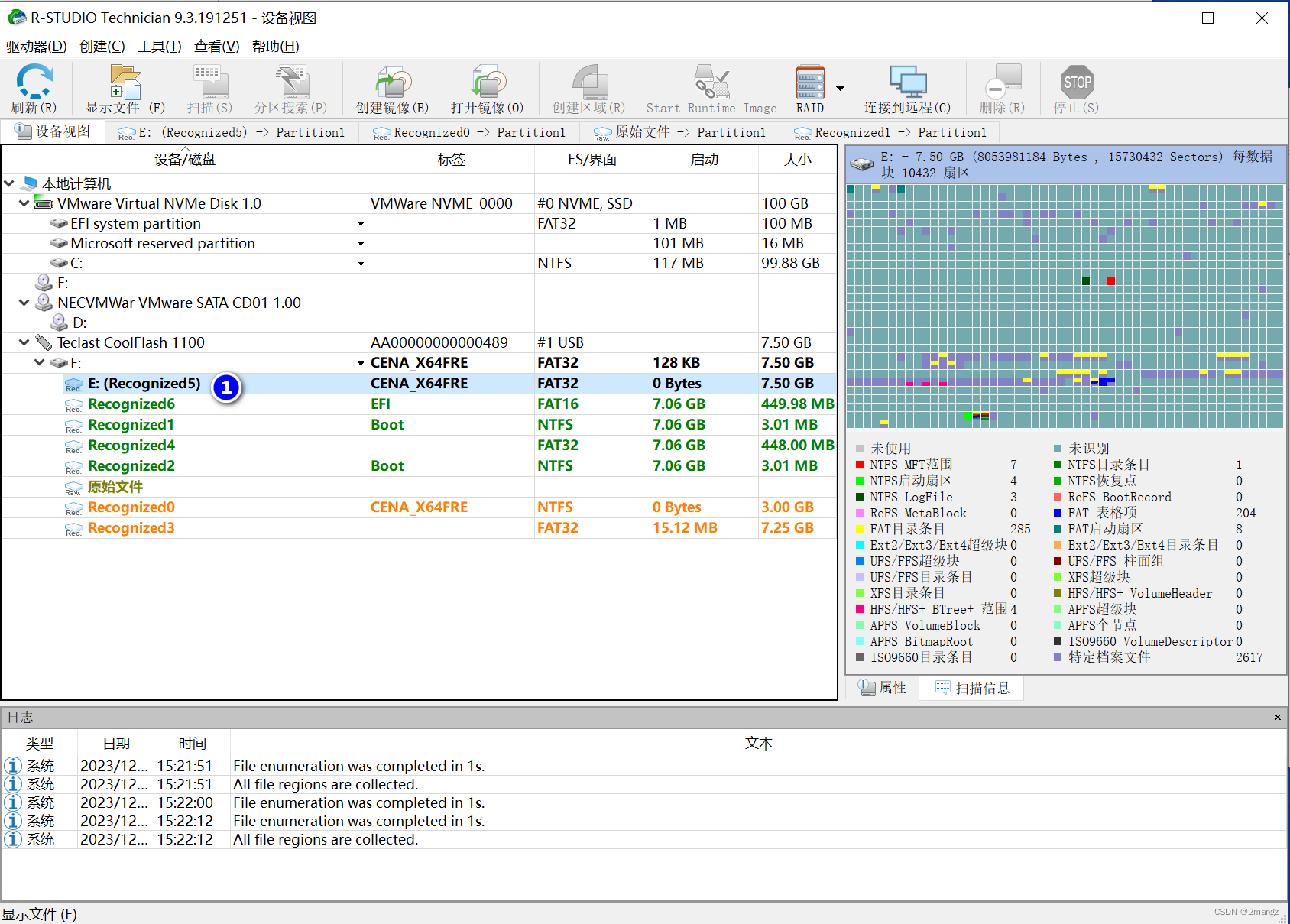Click the Create Image (创建镜像) icon
1290x924 pixels.
point(393,81)
